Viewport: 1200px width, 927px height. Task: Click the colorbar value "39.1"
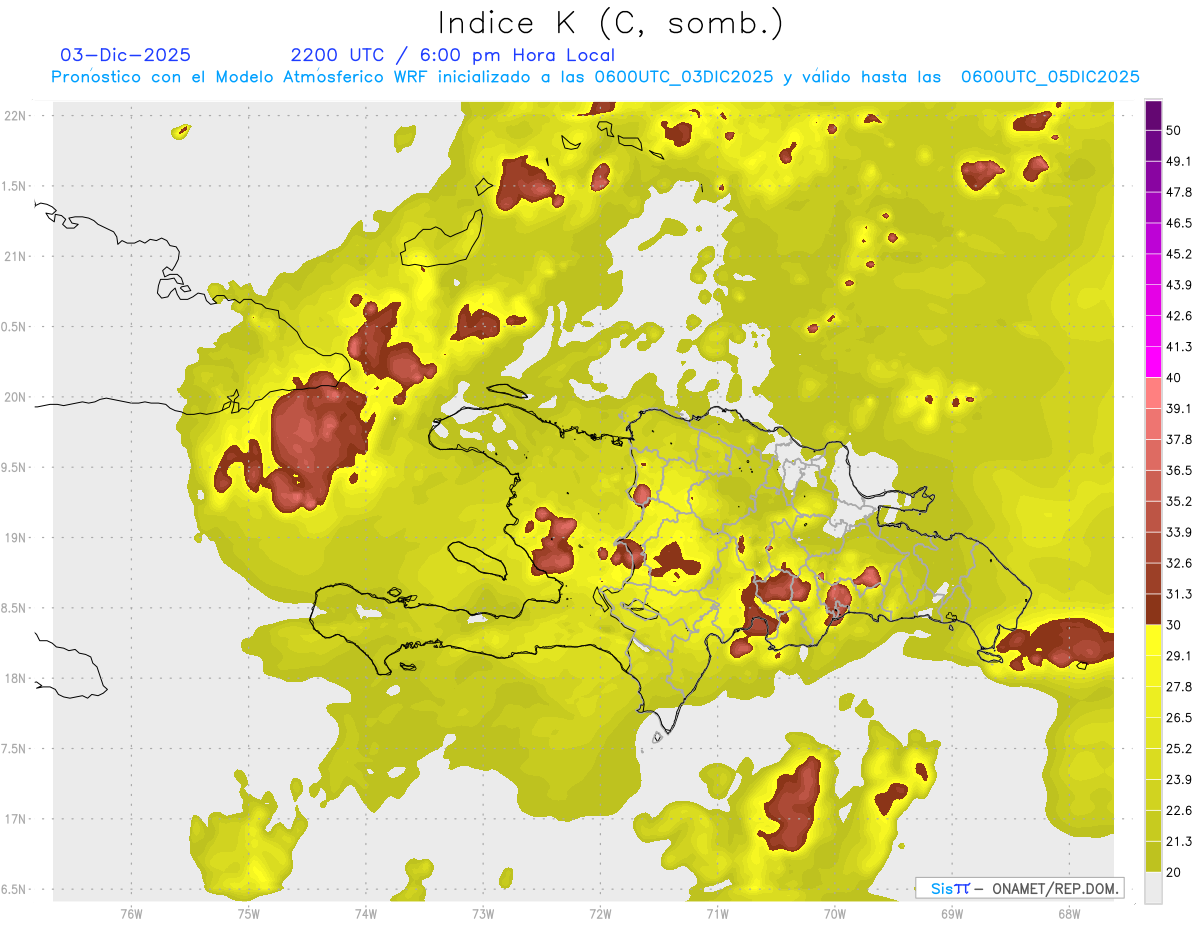pos(1179,409)
